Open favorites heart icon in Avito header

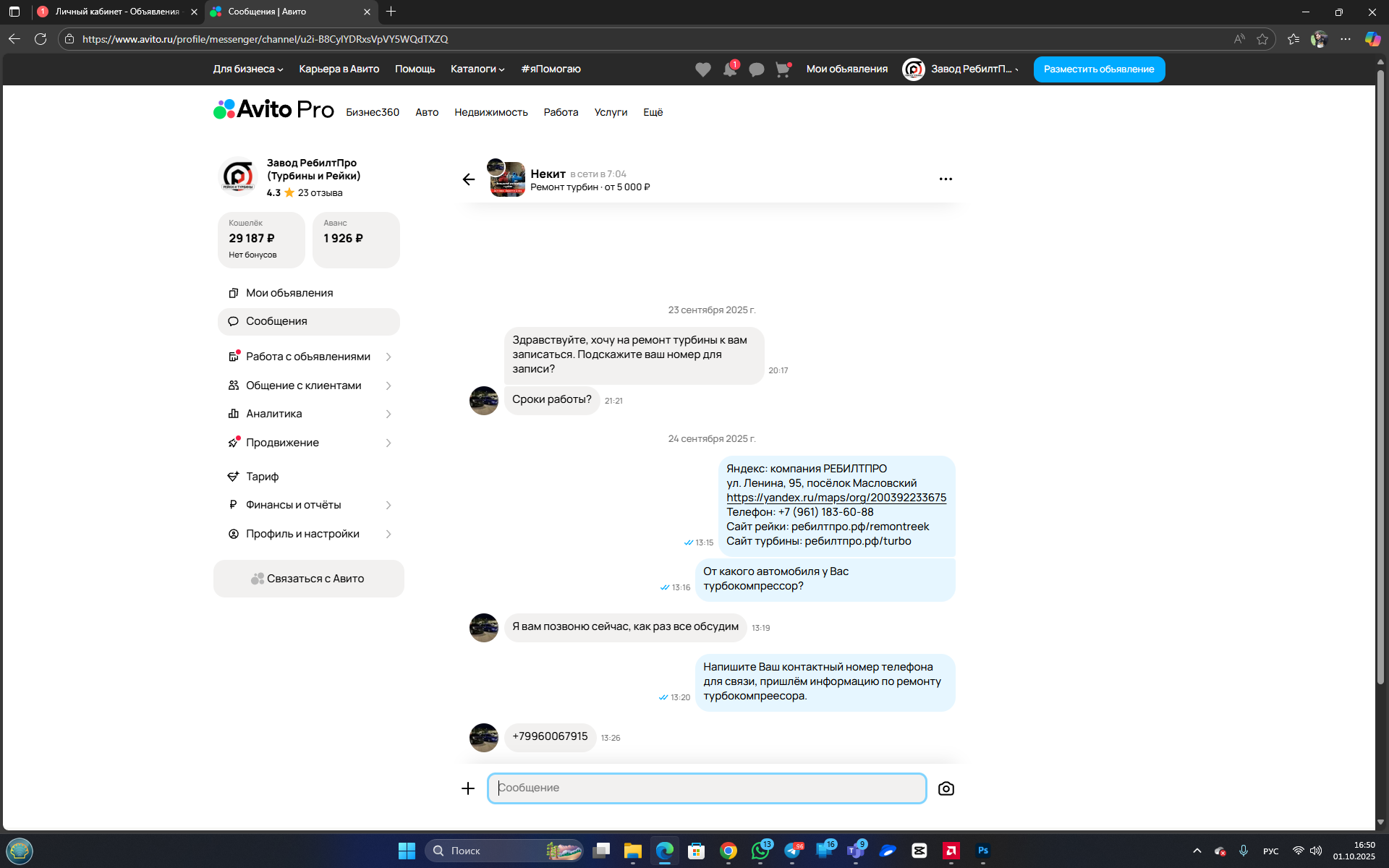[x=702, y=69]
